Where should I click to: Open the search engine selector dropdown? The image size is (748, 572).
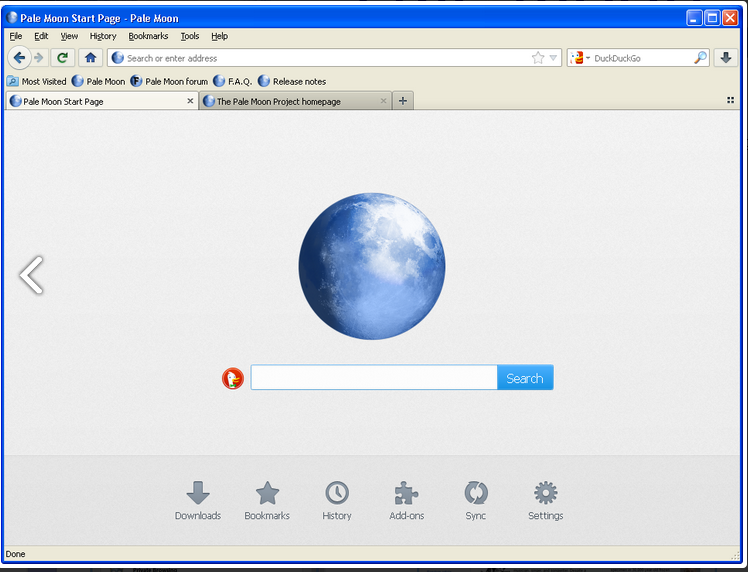click(580, 58)
